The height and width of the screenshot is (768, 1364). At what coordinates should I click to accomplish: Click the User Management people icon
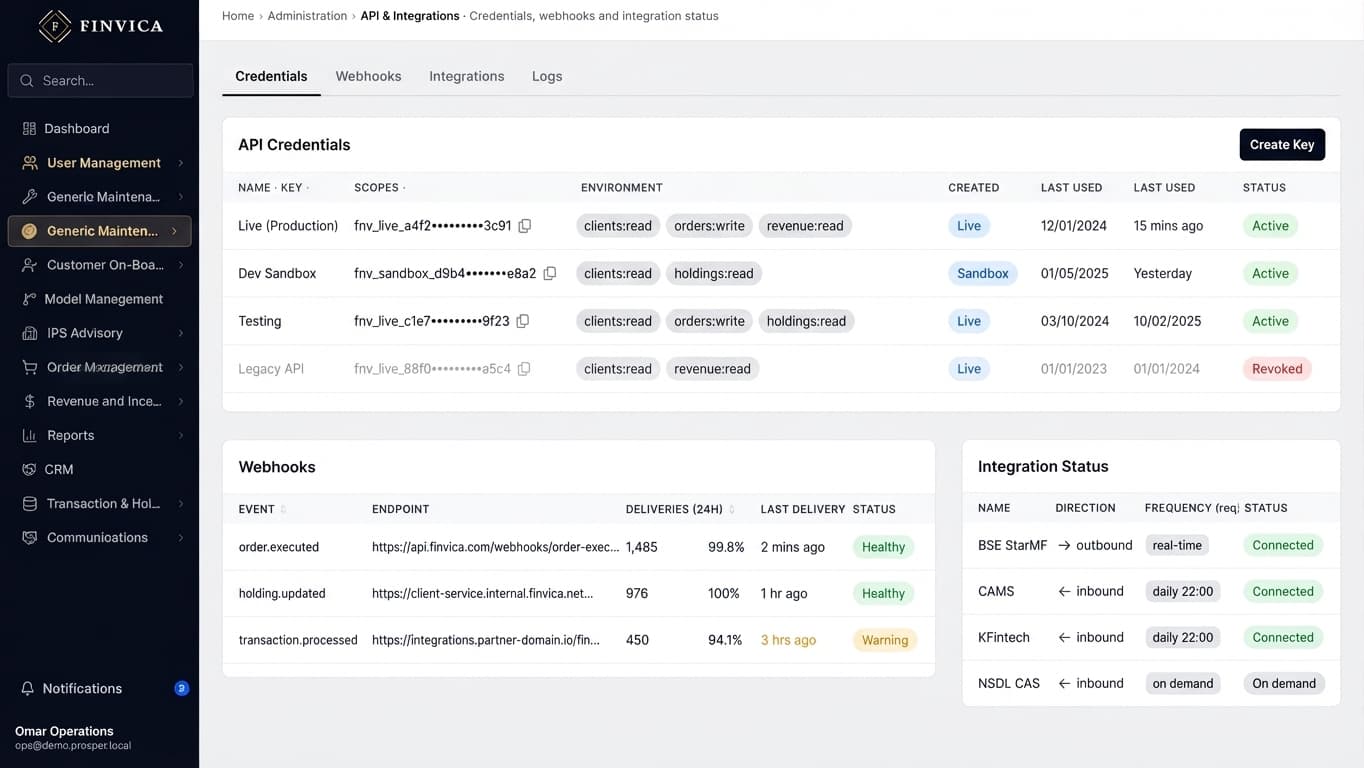(29, 163)
